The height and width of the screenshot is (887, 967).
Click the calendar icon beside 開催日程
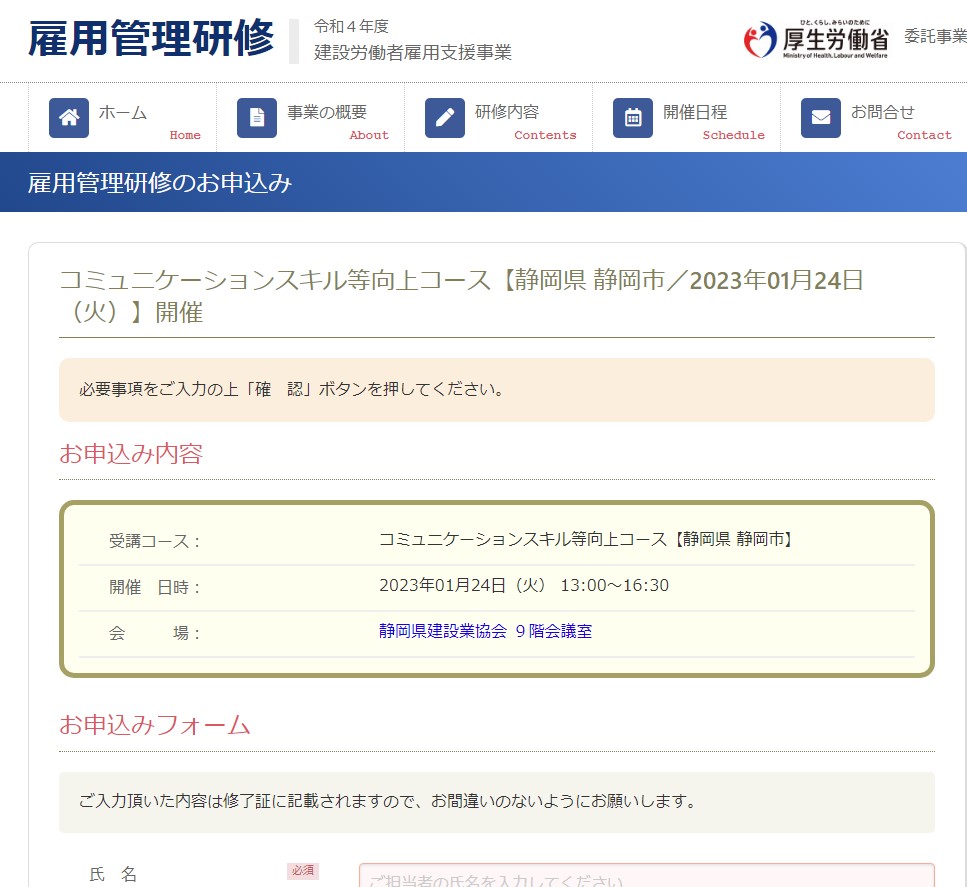633,118
